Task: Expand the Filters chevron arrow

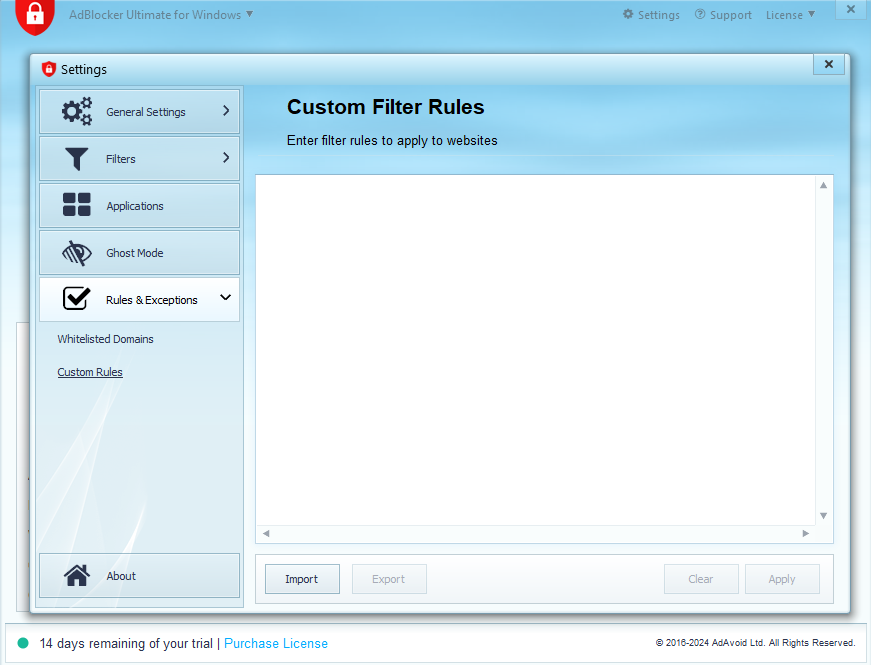Action: click(226, 158)
